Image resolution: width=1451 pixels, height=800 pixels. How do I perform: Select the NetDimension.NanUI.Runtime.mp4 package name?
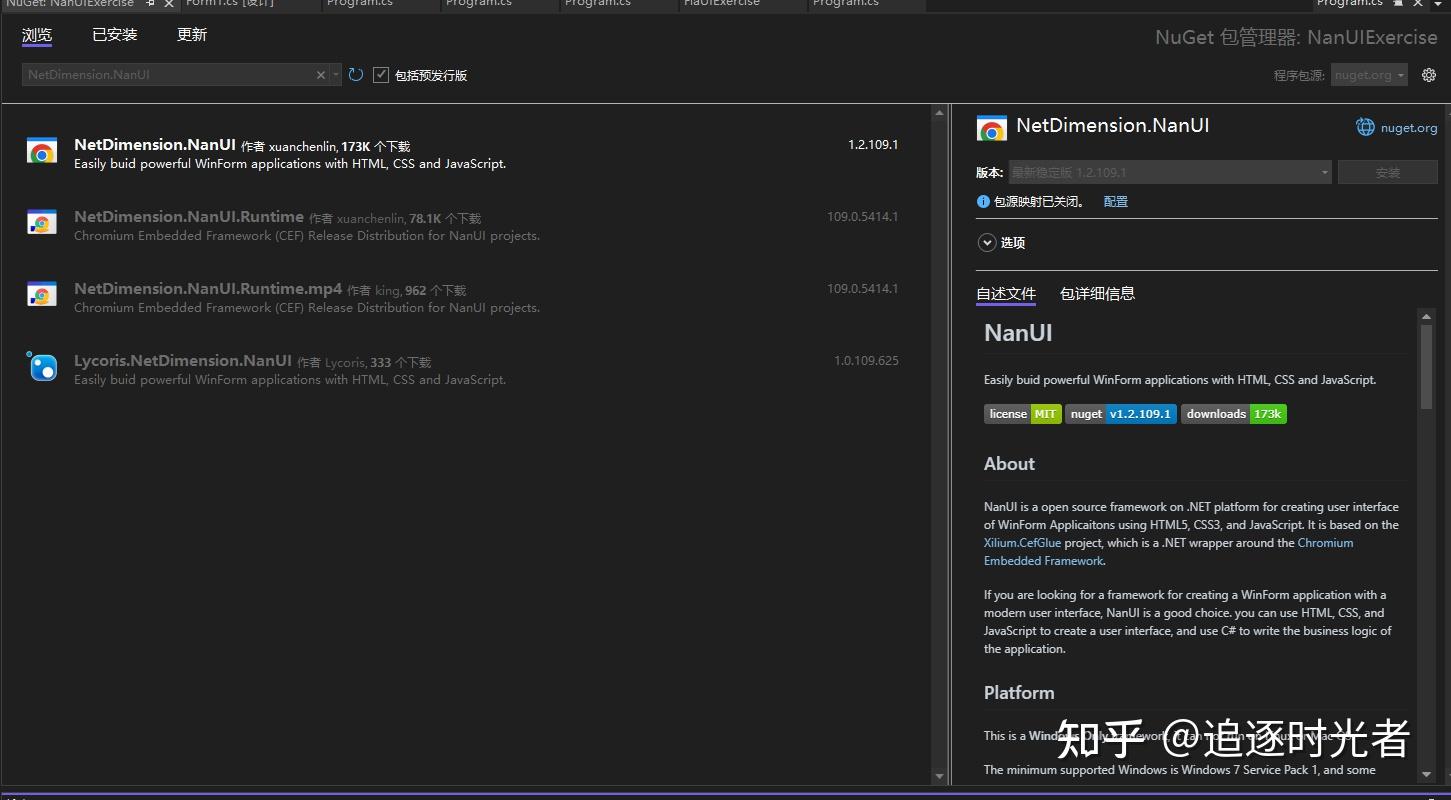pyautogui.click(x=208, y=289)
